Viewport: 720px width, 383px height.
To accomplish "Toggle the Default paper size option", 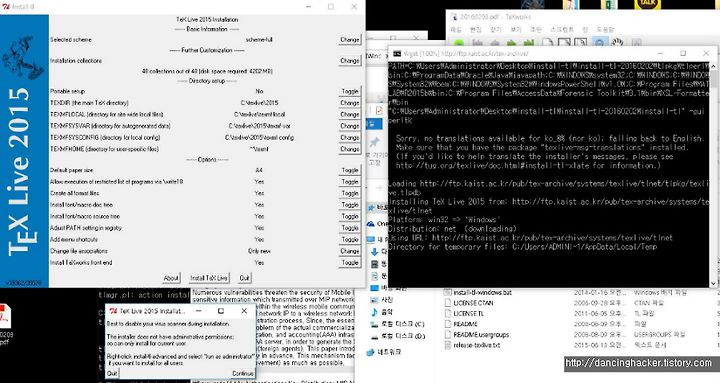I will click(x=350, y=170).
